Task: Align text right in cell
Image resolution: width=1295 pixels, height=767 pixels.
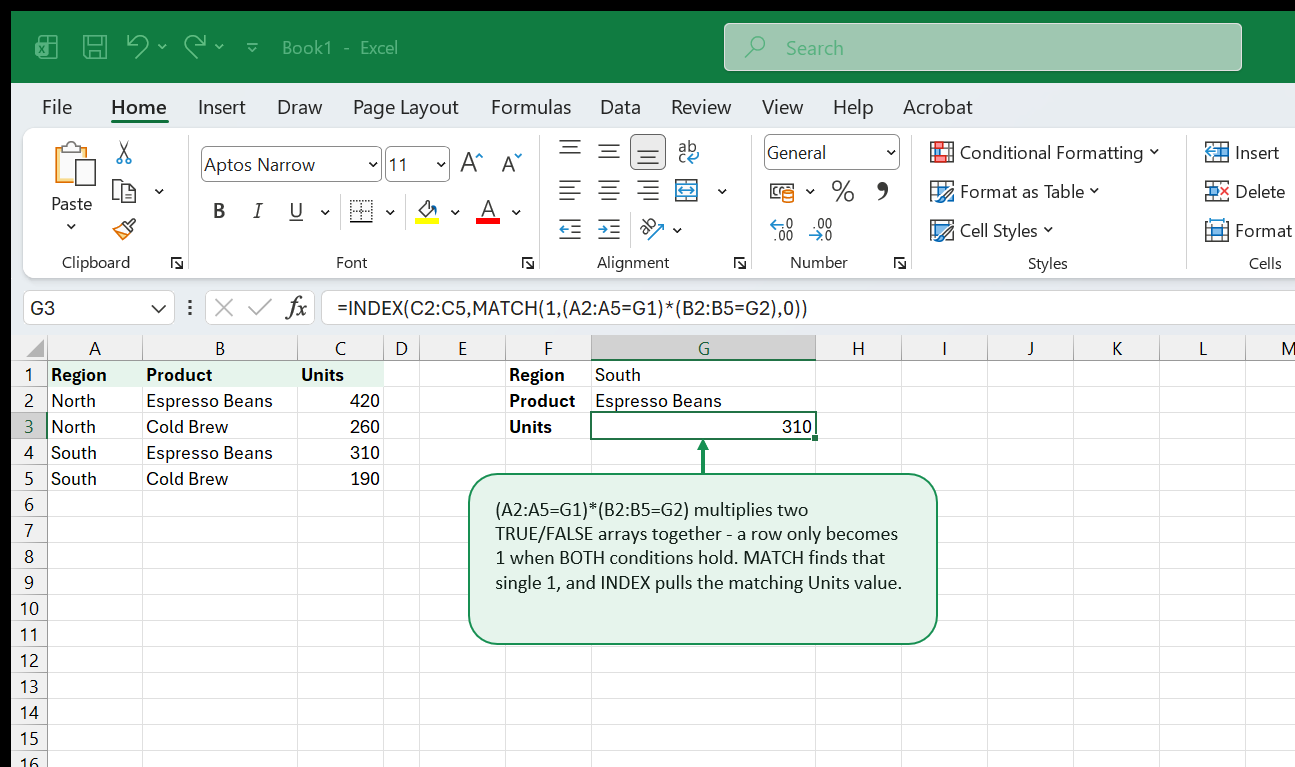Action: pyautogui.click(x=648, y=190)
